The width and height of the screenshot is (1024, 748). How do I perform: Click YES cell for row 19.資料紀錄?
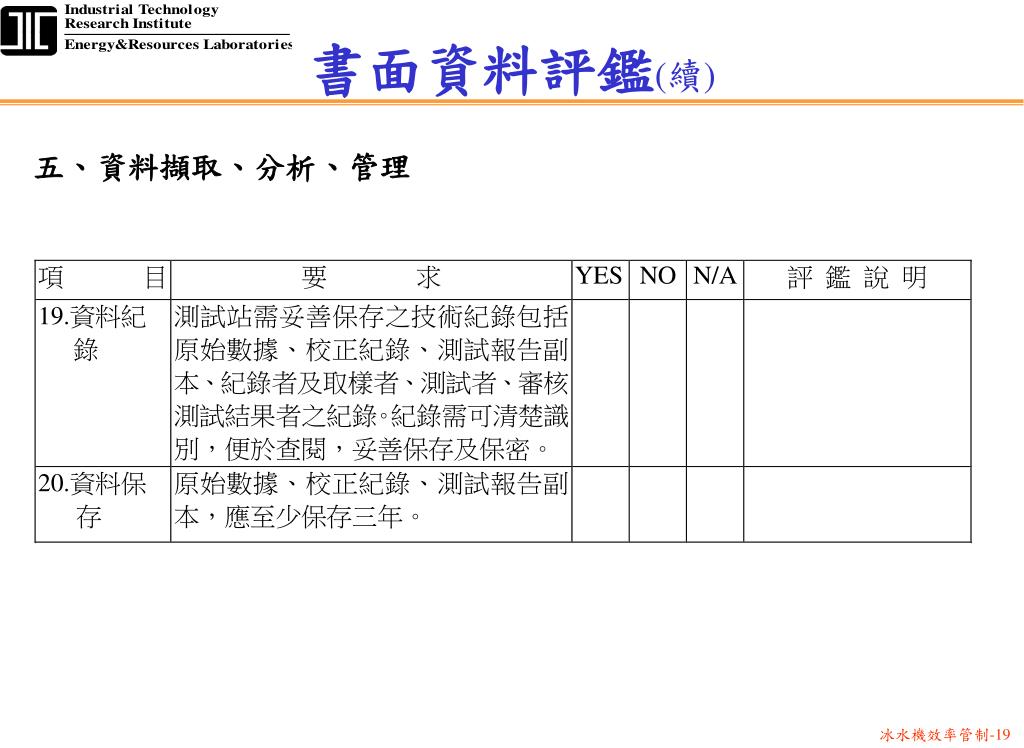(600, 383)
